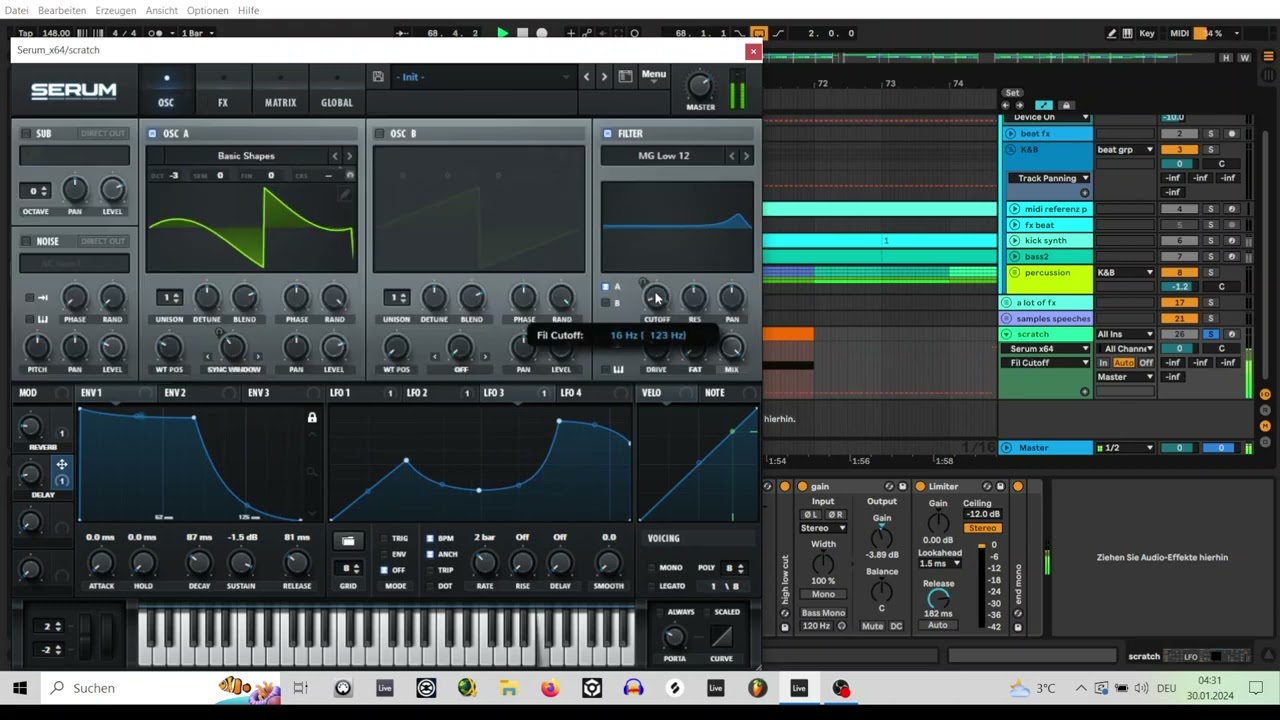This screenshot has height=720, width=1280.
Task: Open the Limiter lookahead 1.5 ms dropdown
Action: (939, 564)
